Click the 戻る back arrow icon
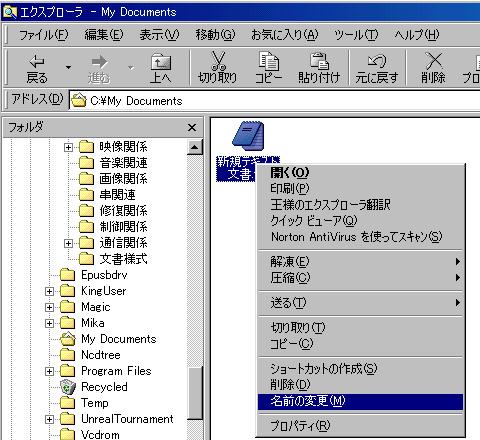 37,62
